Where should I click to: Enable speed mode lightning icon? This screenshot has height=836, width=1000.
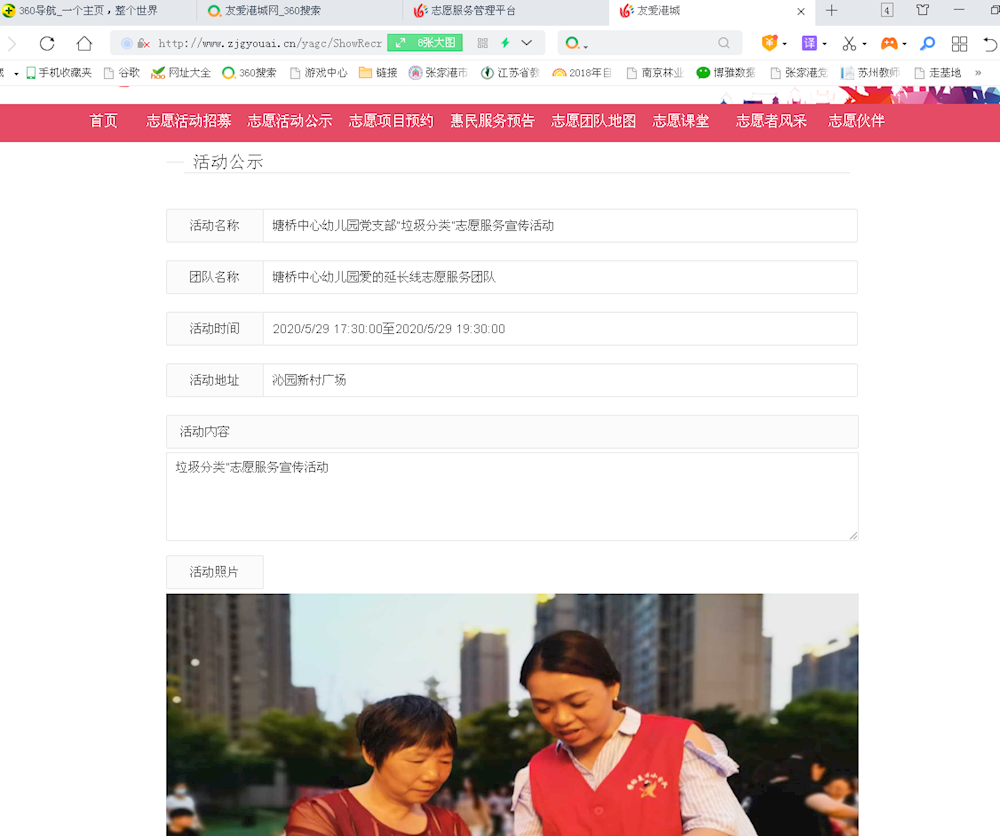coord(505,42)
